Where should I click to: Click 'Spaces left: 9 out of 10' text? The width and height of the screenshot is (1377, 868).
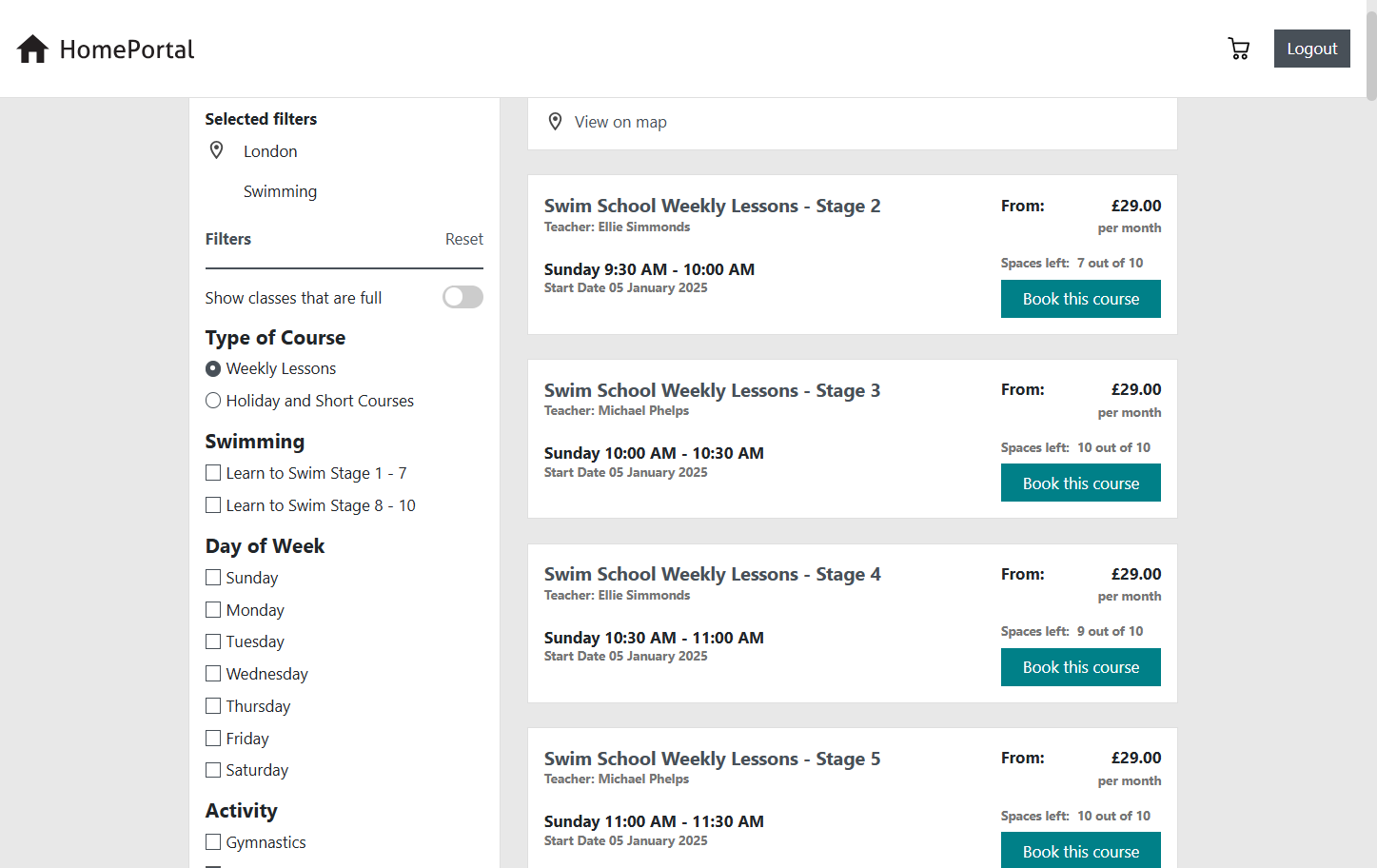coord(1072,631)
